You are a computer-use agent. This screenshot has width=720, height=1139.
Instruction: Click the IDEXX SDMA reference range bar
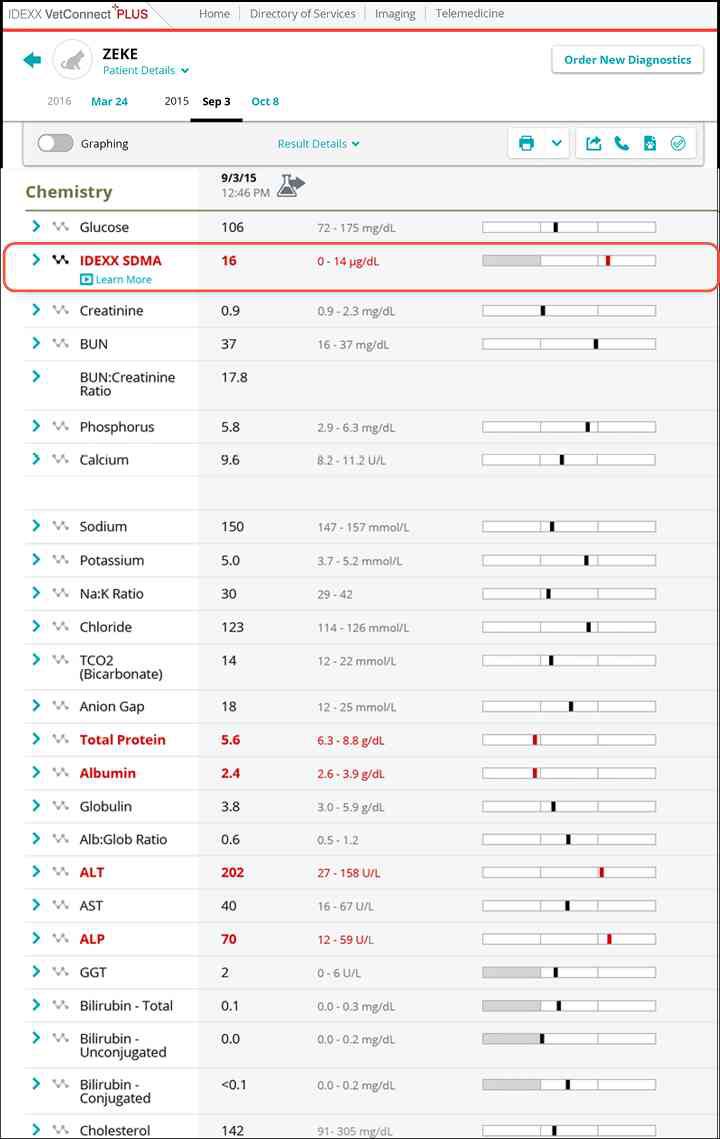(x=568, y=261)
